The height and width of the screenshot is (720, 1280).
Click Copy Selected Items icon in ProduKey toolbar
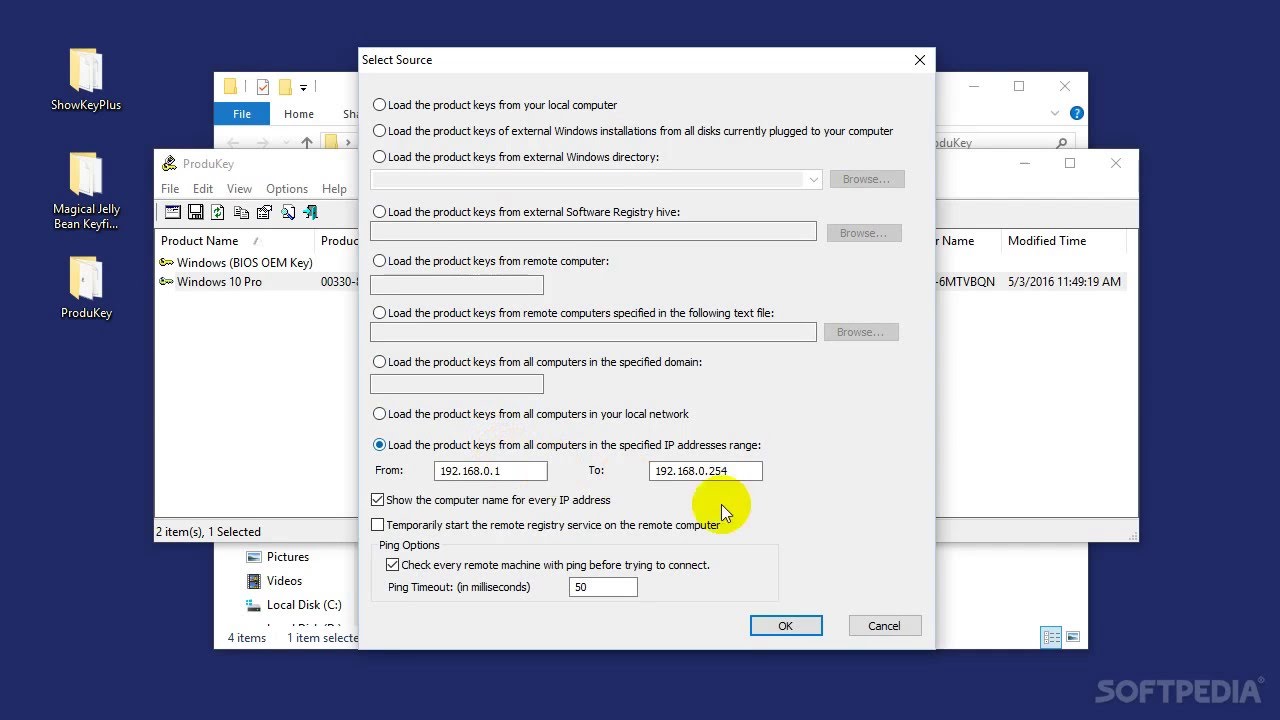[x=241, y=212]
